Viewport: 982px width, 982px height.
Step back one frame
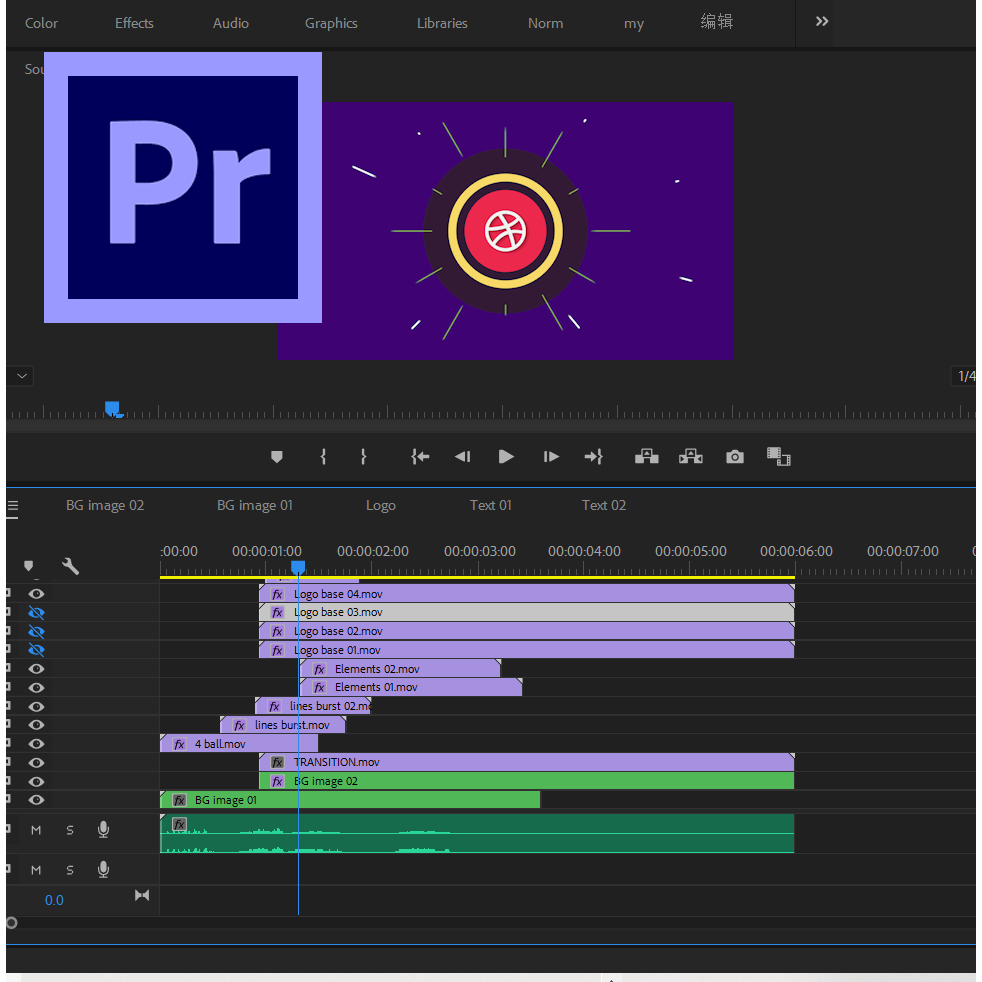463,457
